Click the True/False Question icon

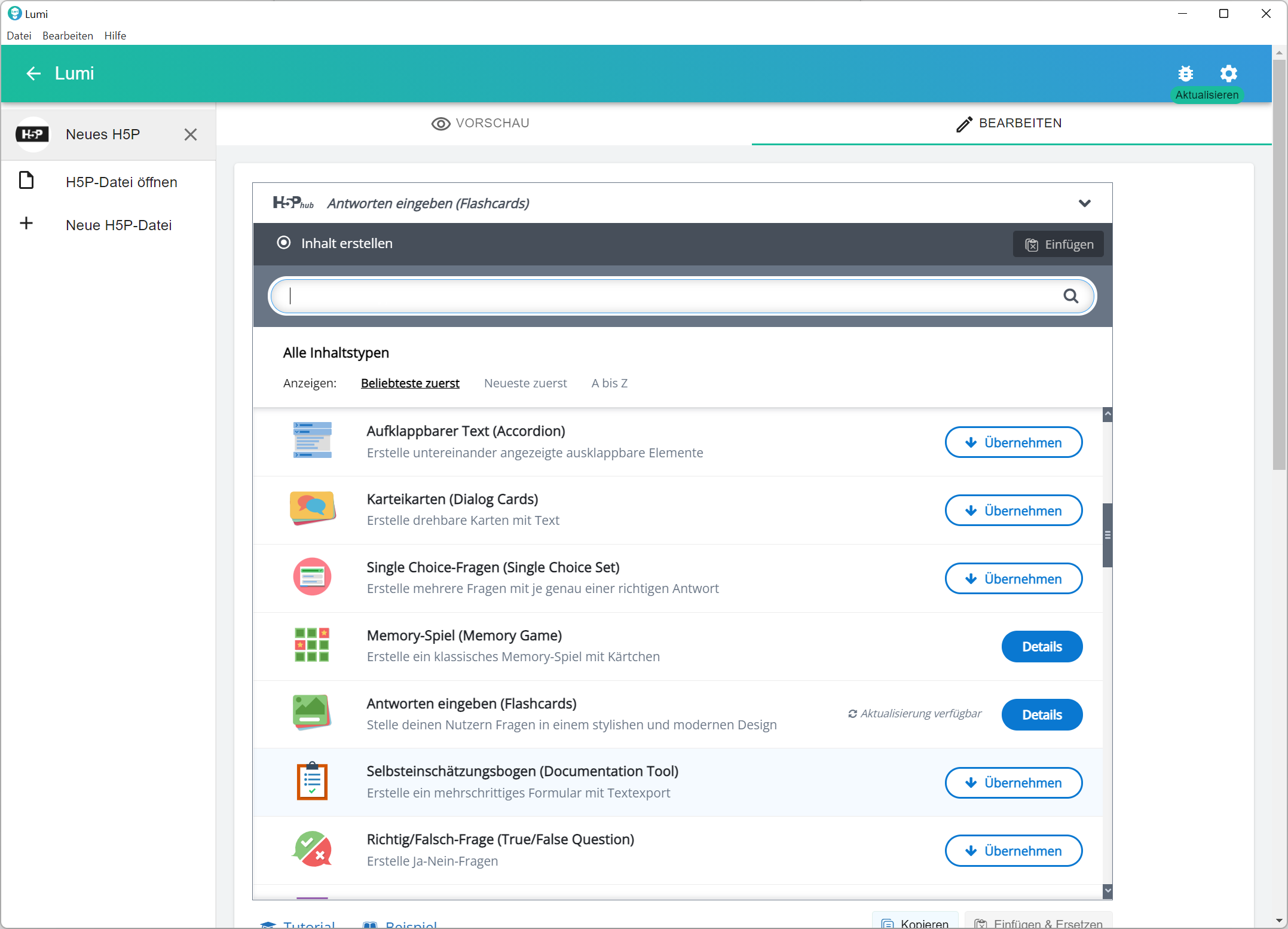coord(312,849)
